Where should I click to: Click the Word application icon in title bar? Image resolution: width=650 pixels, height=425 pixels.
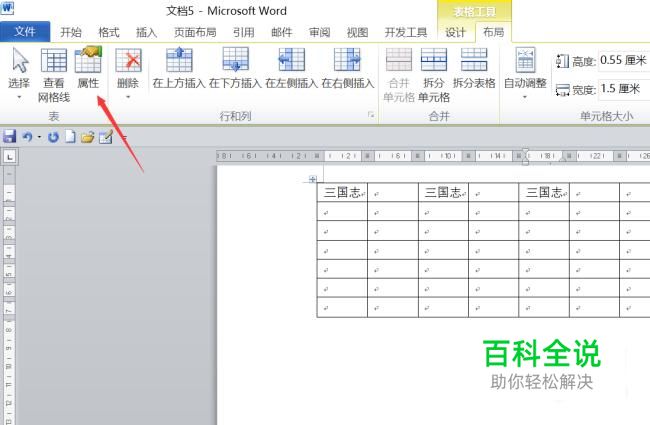pos(7,7)
